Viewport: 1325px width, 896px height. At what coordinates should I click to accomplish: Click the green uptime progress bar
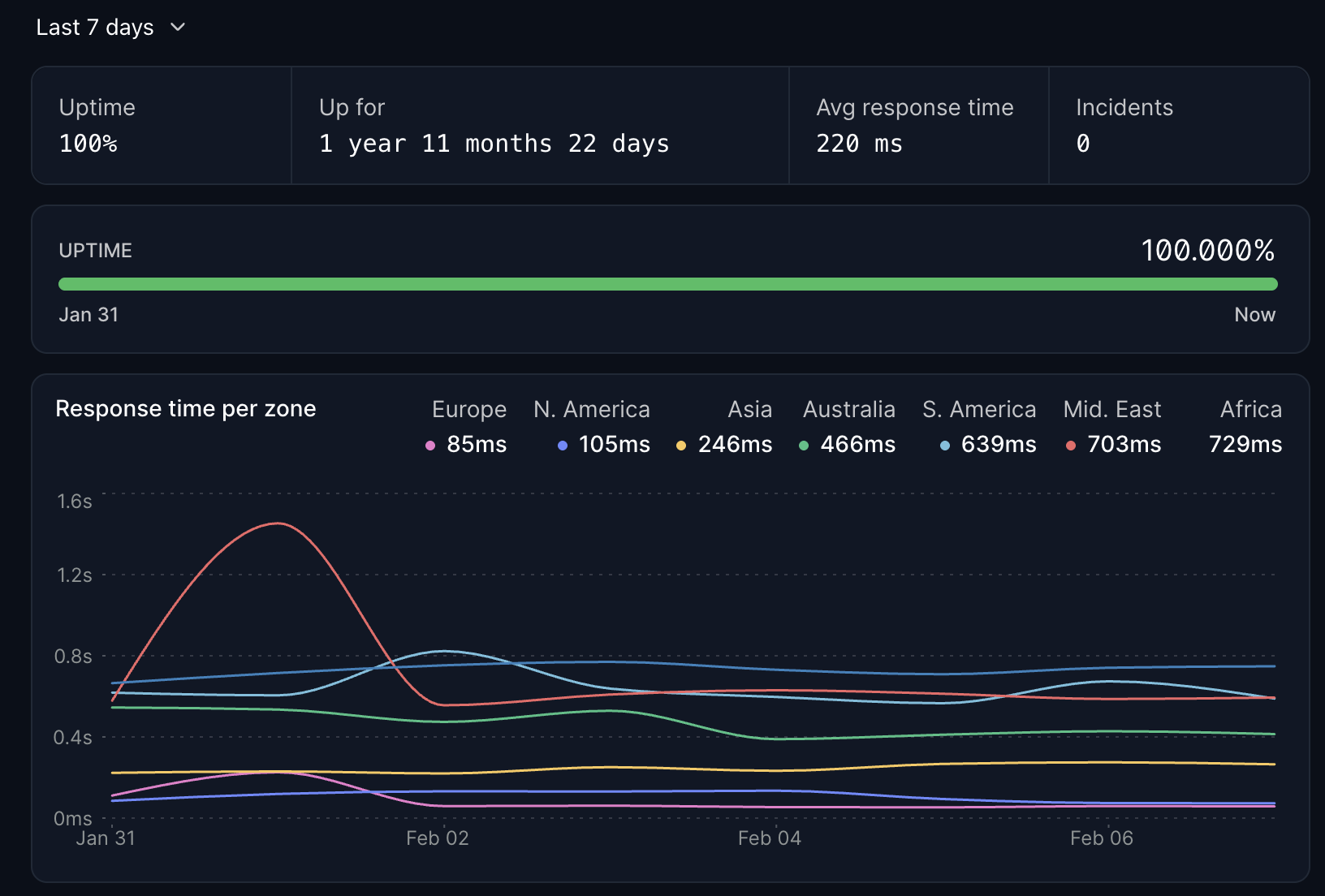pos(667,284)
